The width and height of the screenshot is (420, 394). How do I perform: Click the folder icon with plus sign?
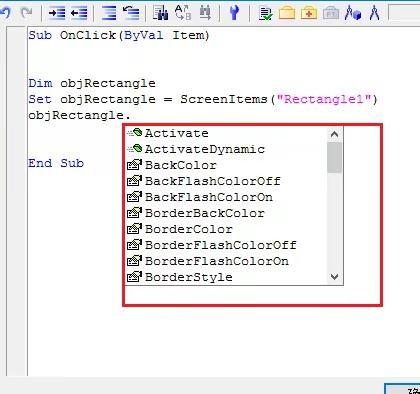pos(309,13)
